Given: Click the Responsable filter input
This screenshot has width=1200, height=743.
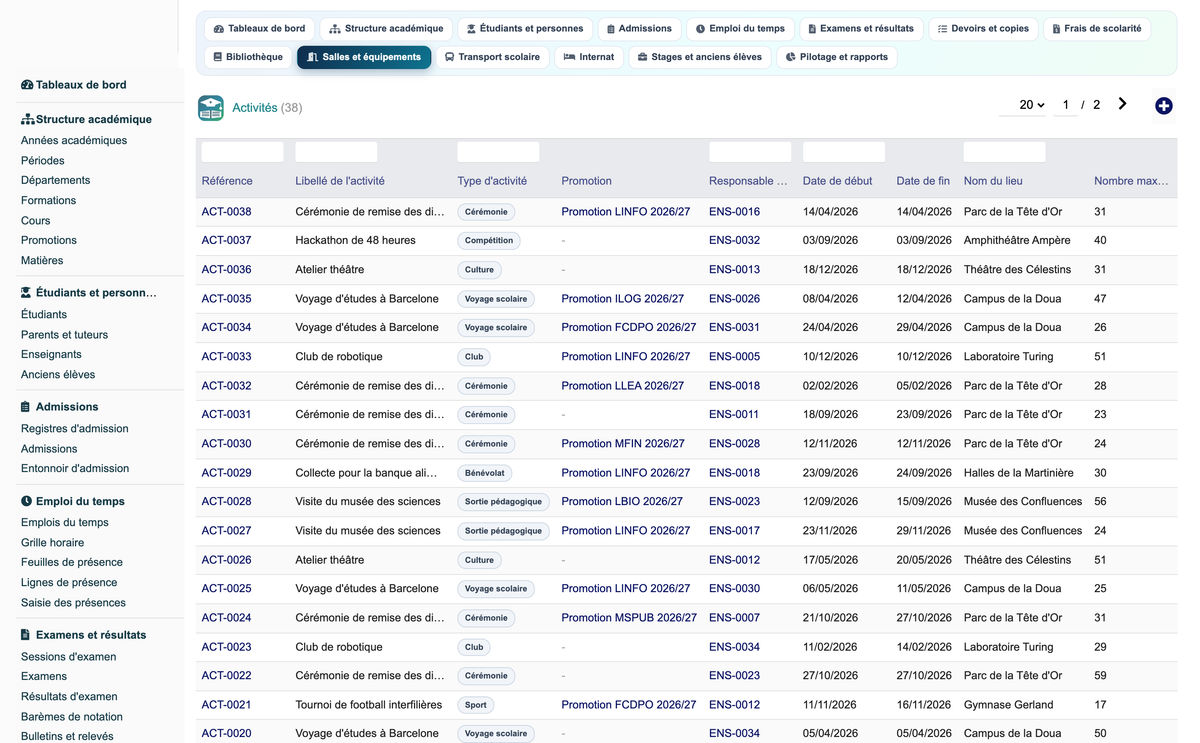Looking at the screenshot, I should pos(750,152).
